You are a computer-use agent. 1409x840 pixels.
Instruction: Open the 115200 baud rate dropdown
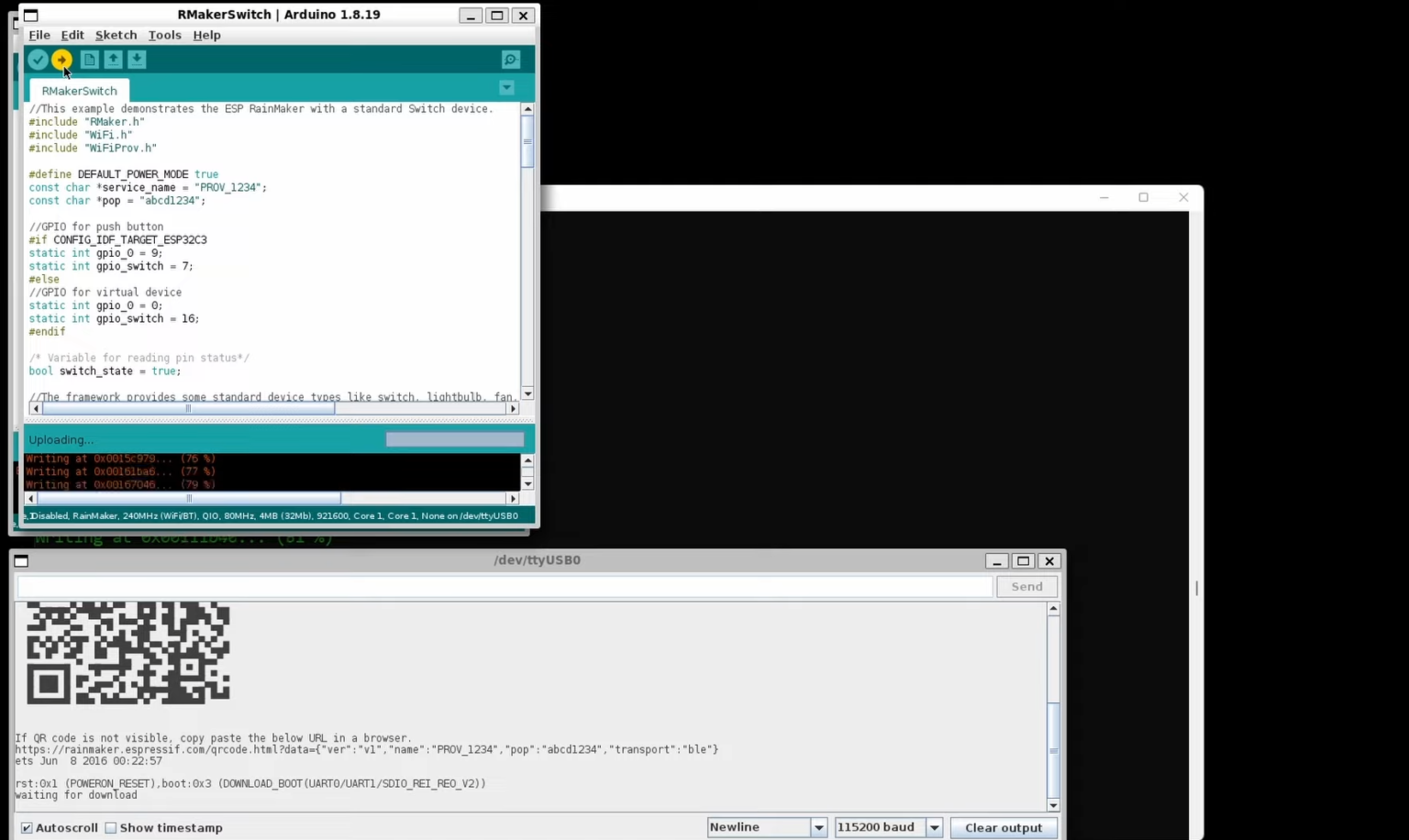click(x=889, y=827)
